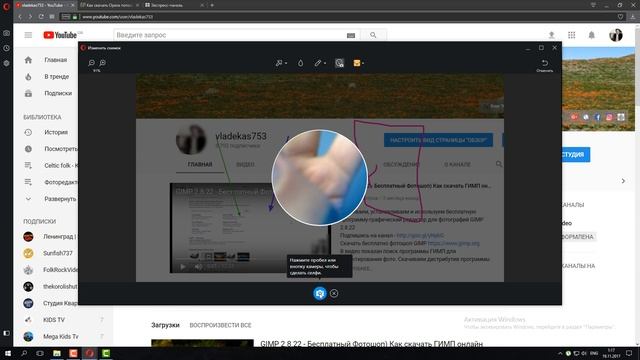Screen dimensions: 640x360
Task: Open snapshot camera in Opera sidebar
Action: coord(6,33)
